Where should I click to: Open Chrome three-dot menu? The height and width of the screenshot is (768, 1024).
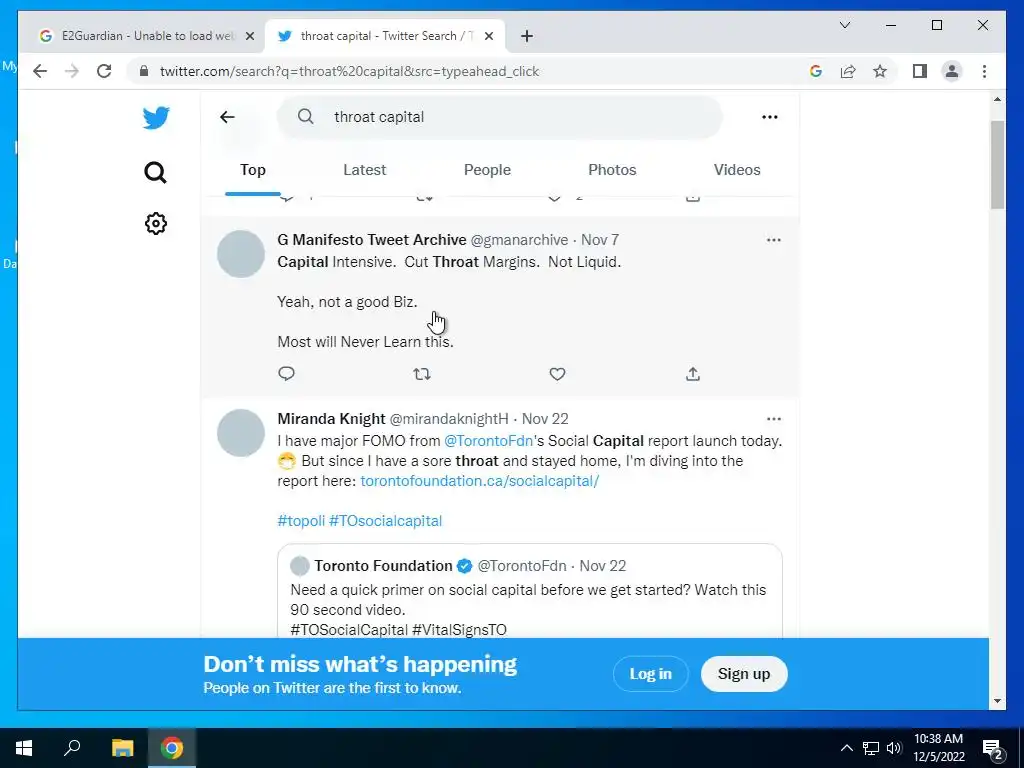point(984,71)
